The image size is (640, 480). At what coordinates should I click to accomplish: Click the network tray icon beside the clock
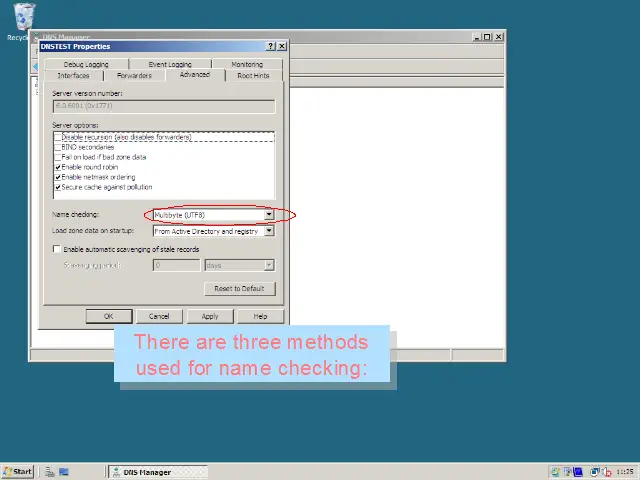[595, 472]
